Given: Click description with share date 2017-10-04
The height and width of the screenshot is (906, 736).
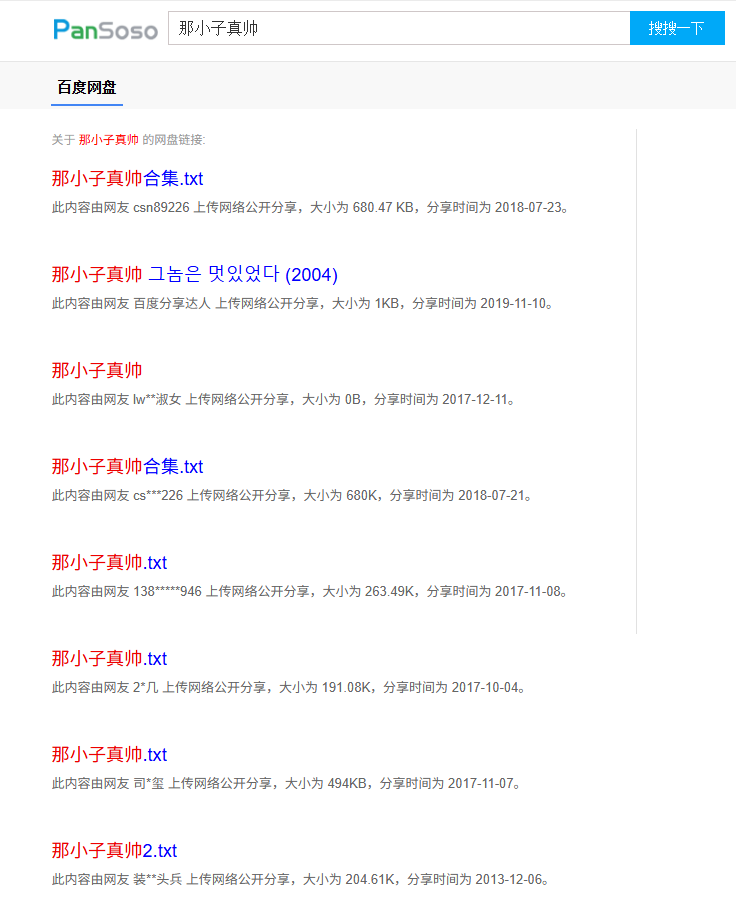Looking at the screenshot, I should coord(288,688).
